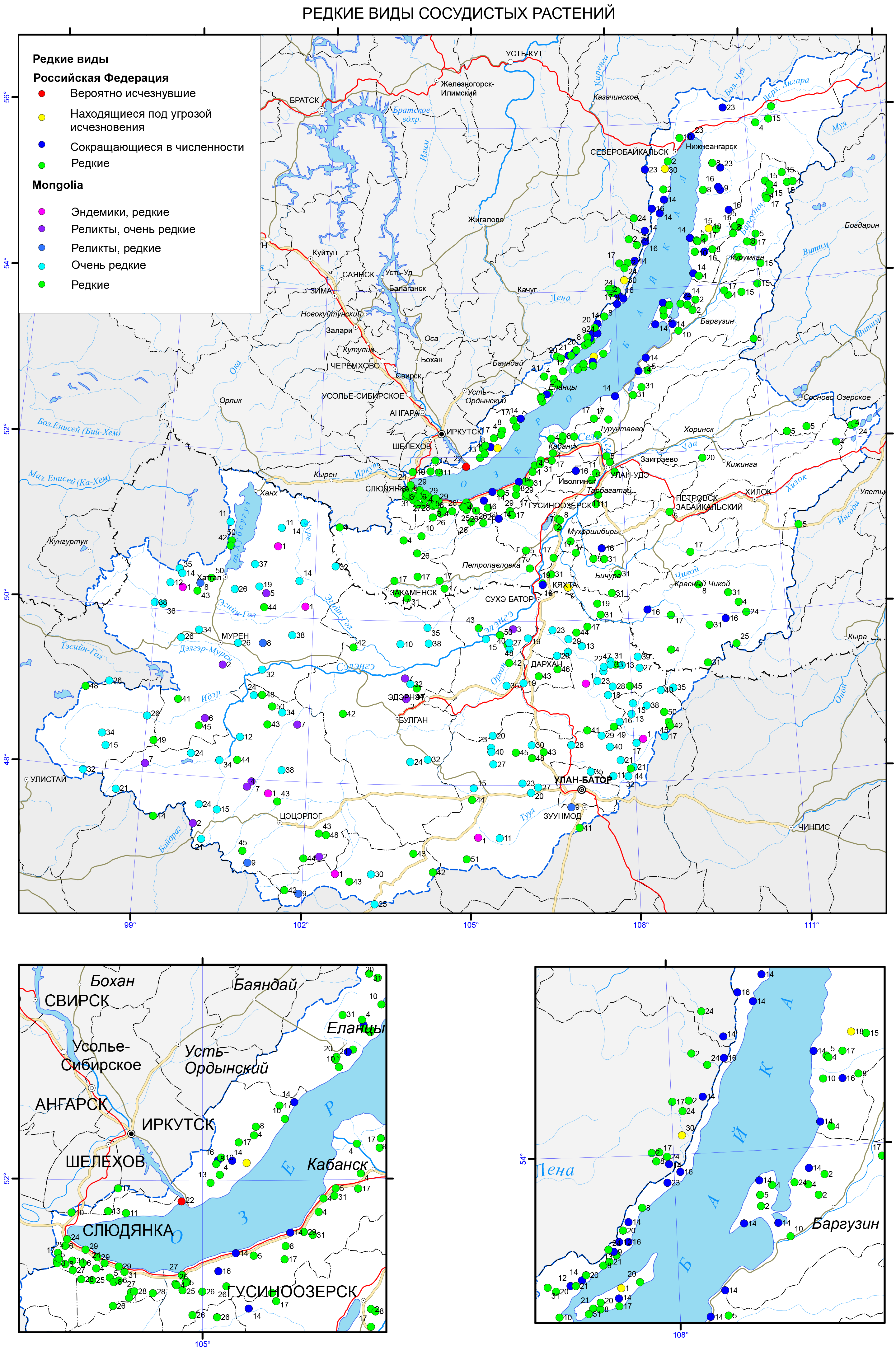Click the magenta 'Эндемики, редкие' legend dot

click(41, 211)
